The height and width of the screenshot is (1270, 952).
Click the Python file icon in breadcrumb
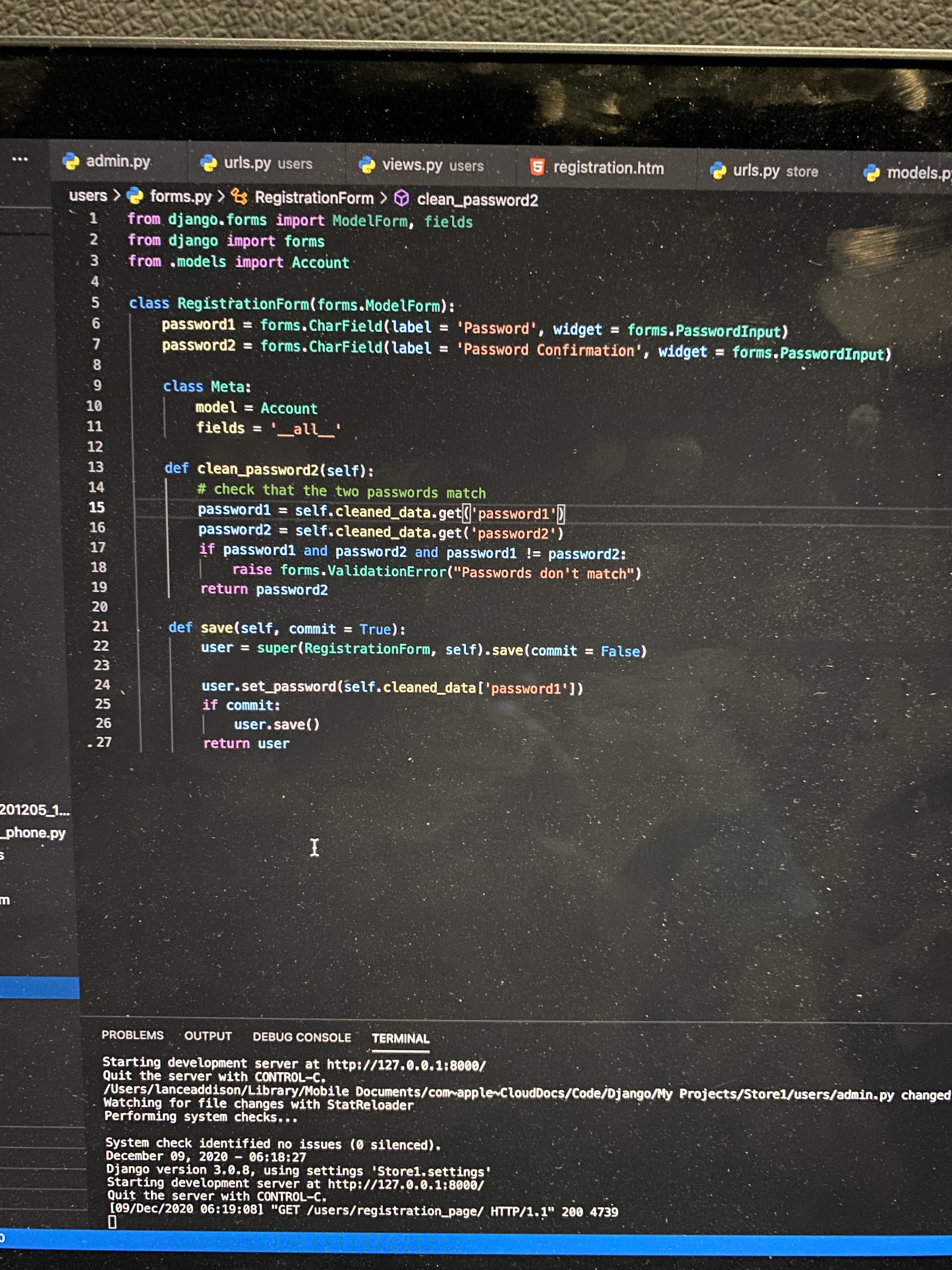coord(135,196)
